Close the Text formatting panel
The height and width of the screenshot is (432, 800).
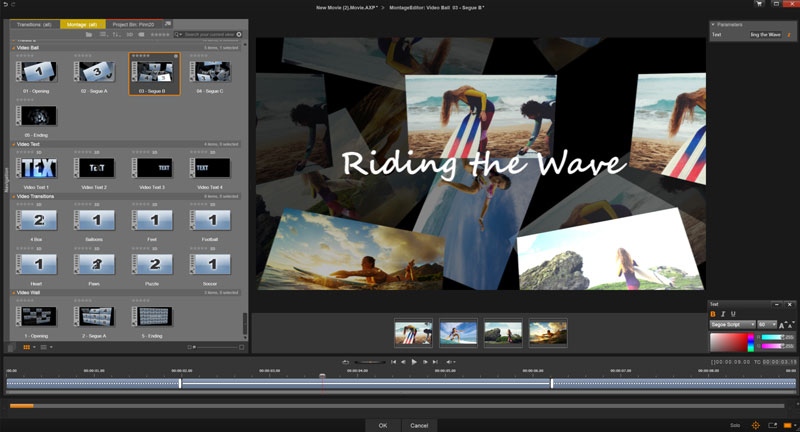(790, 304)
